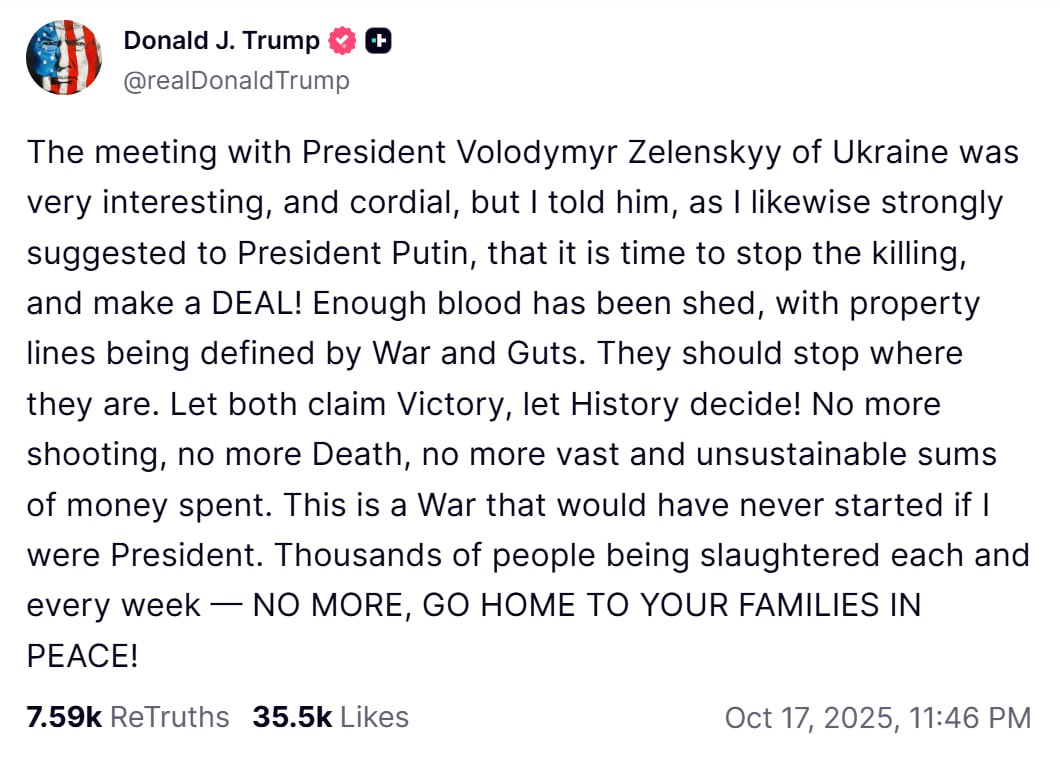Click the black plus badge icon
Screen dimensions: 1060x762
[x=378, y=41]
